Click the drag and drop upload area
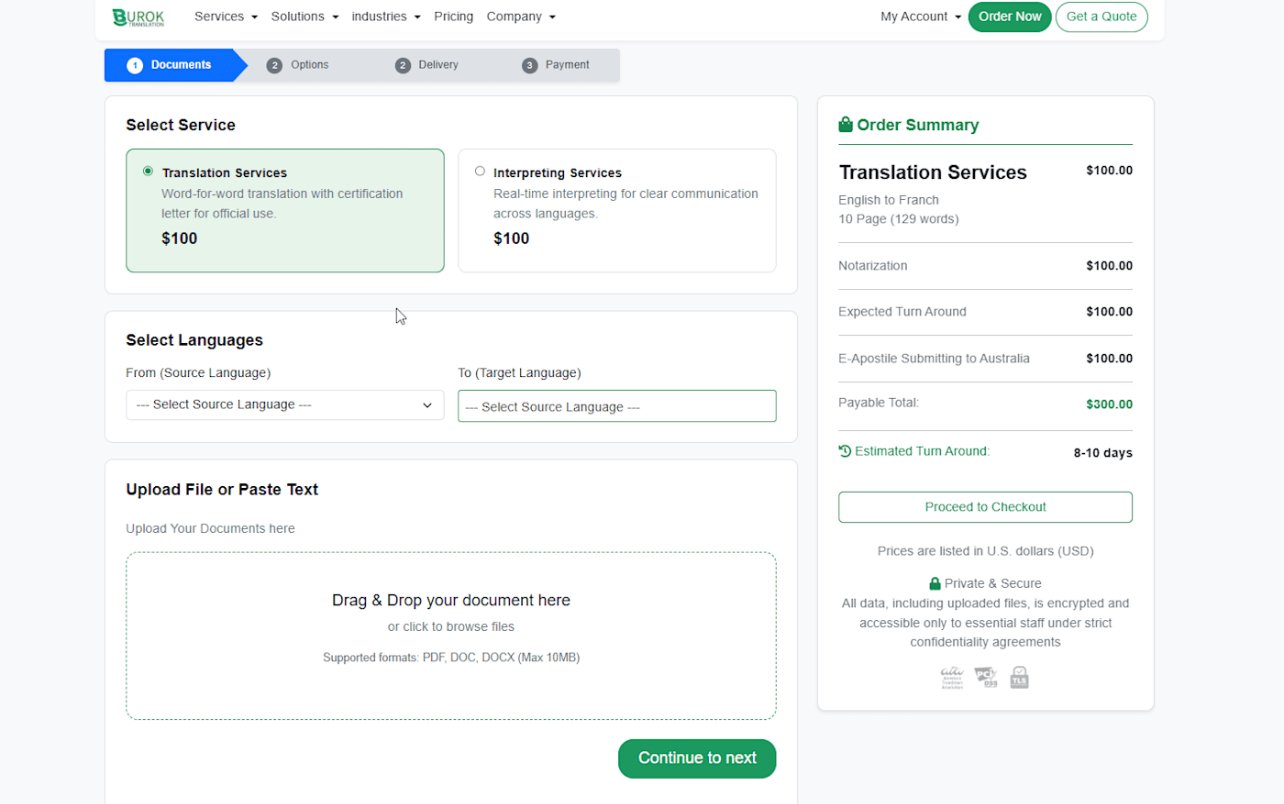 [x=451, y=635]
